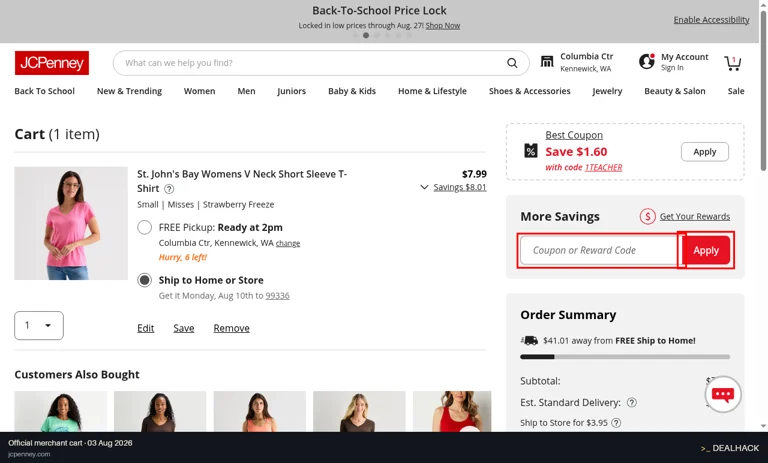
Task: Click the delivery truck icon
Action: [x=529, y=341]
